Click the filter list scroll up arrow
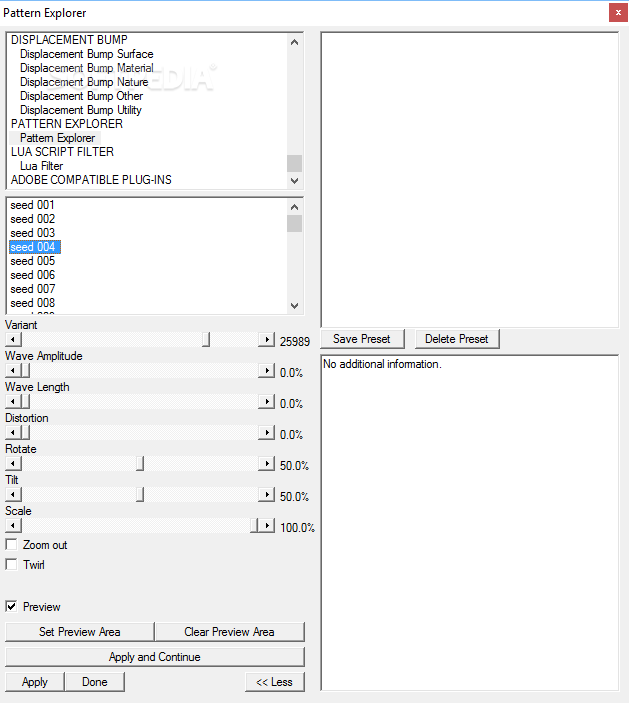This screenshot has width=629, height=703. point(294,42)
